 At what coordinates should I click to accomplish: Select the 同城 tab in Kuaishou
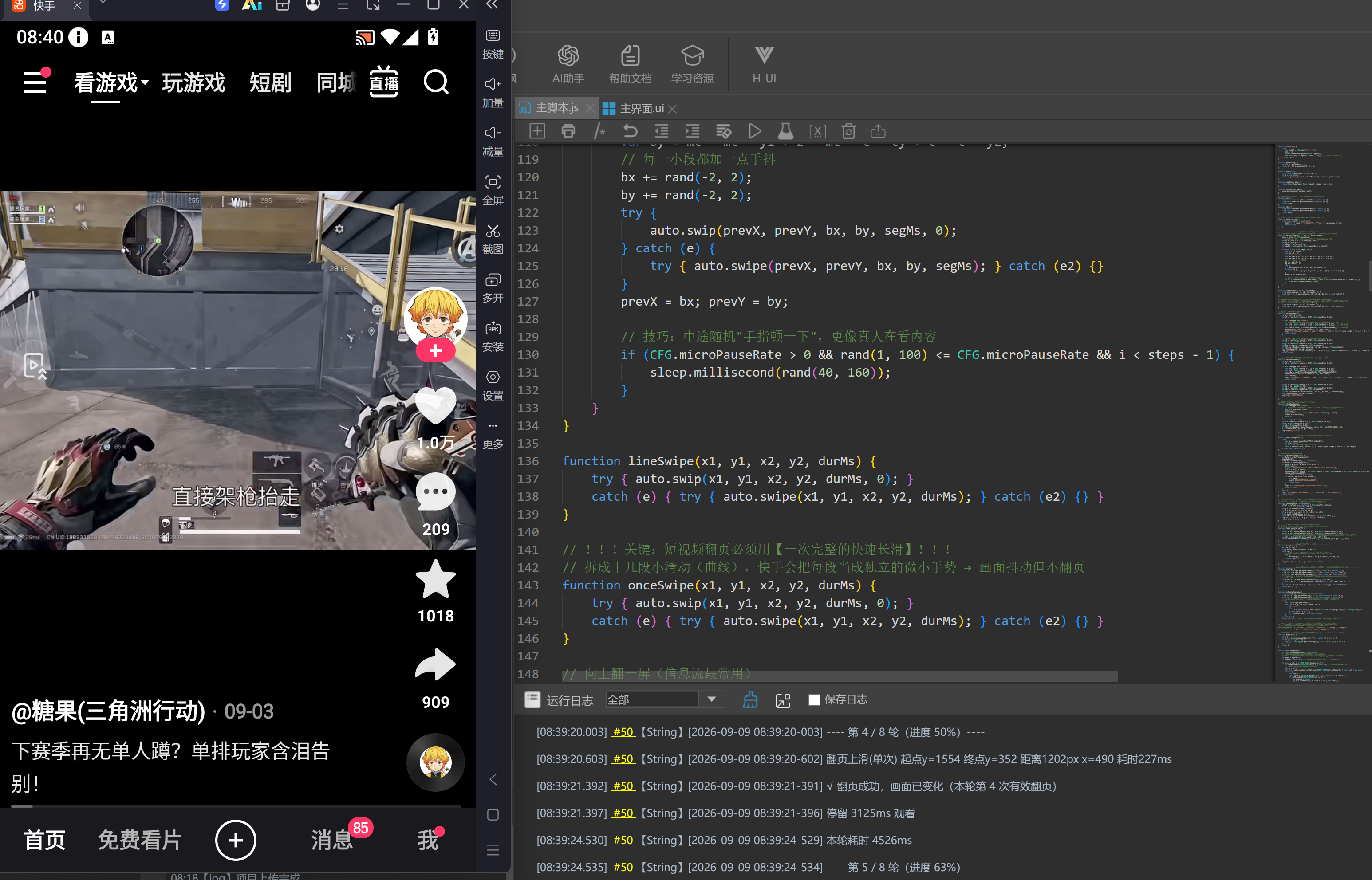coord(337,83)
